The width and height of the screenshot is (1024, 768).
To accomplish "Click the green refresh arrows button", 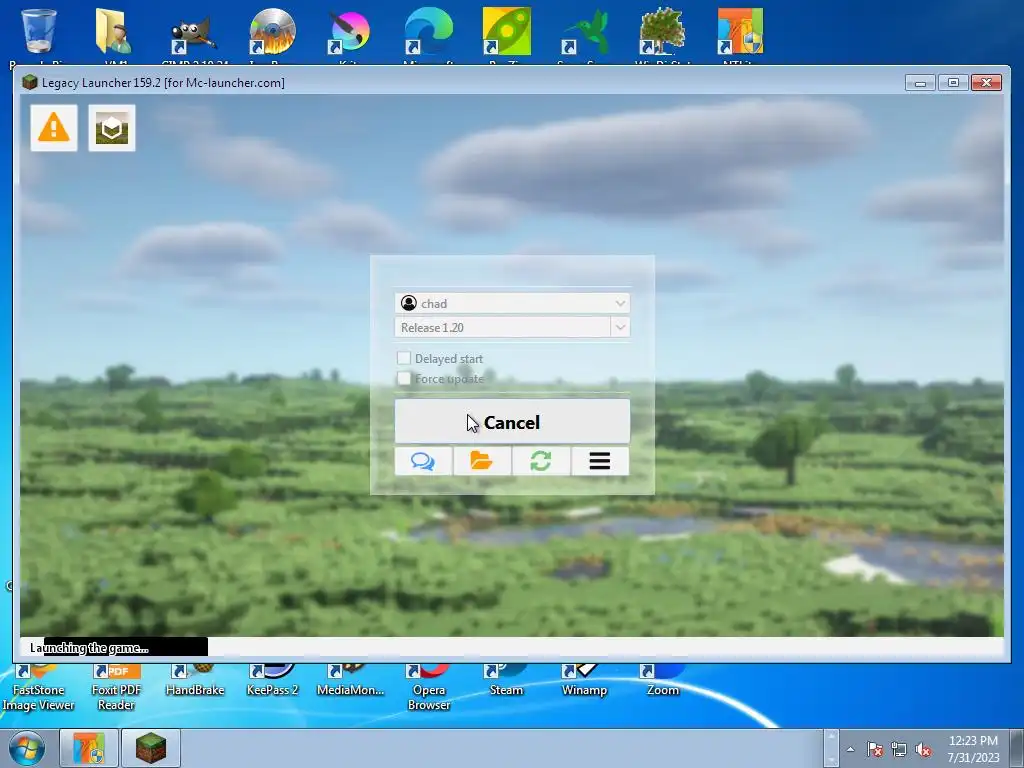I will 541,461.
